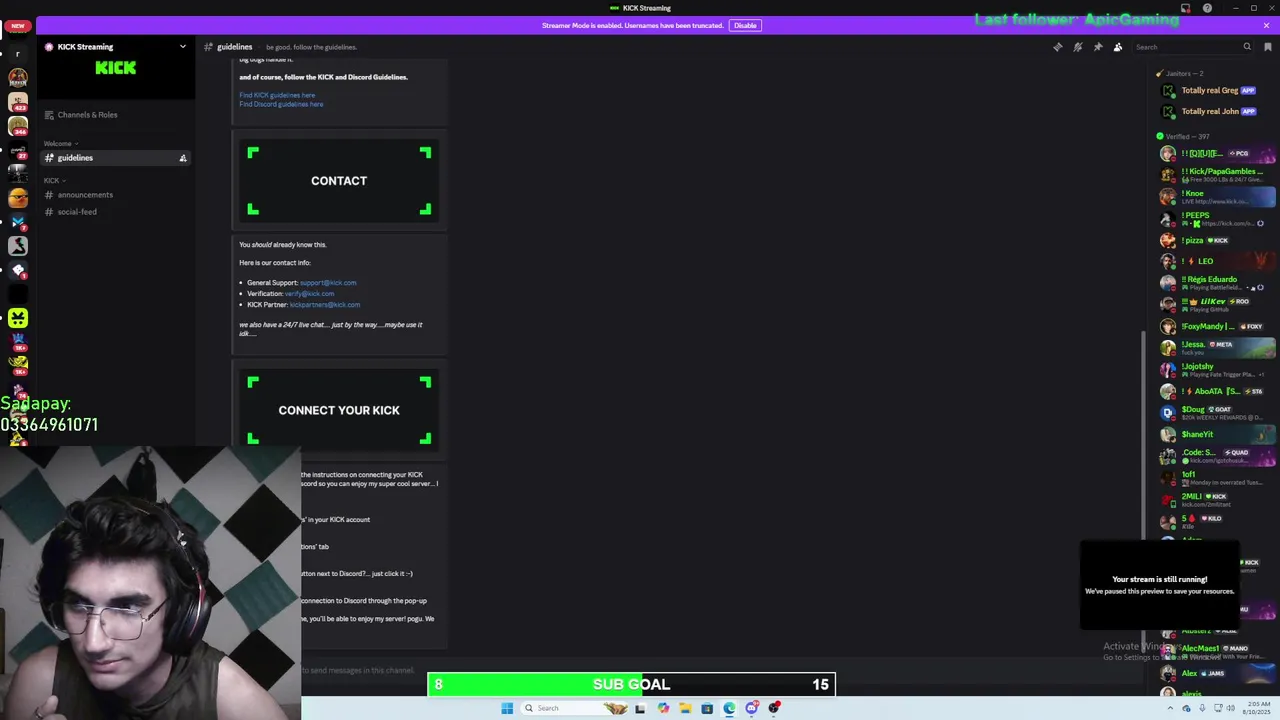
Task: Click the create invite icon beside guidelines channel
Action: click(x=182, y=158)
